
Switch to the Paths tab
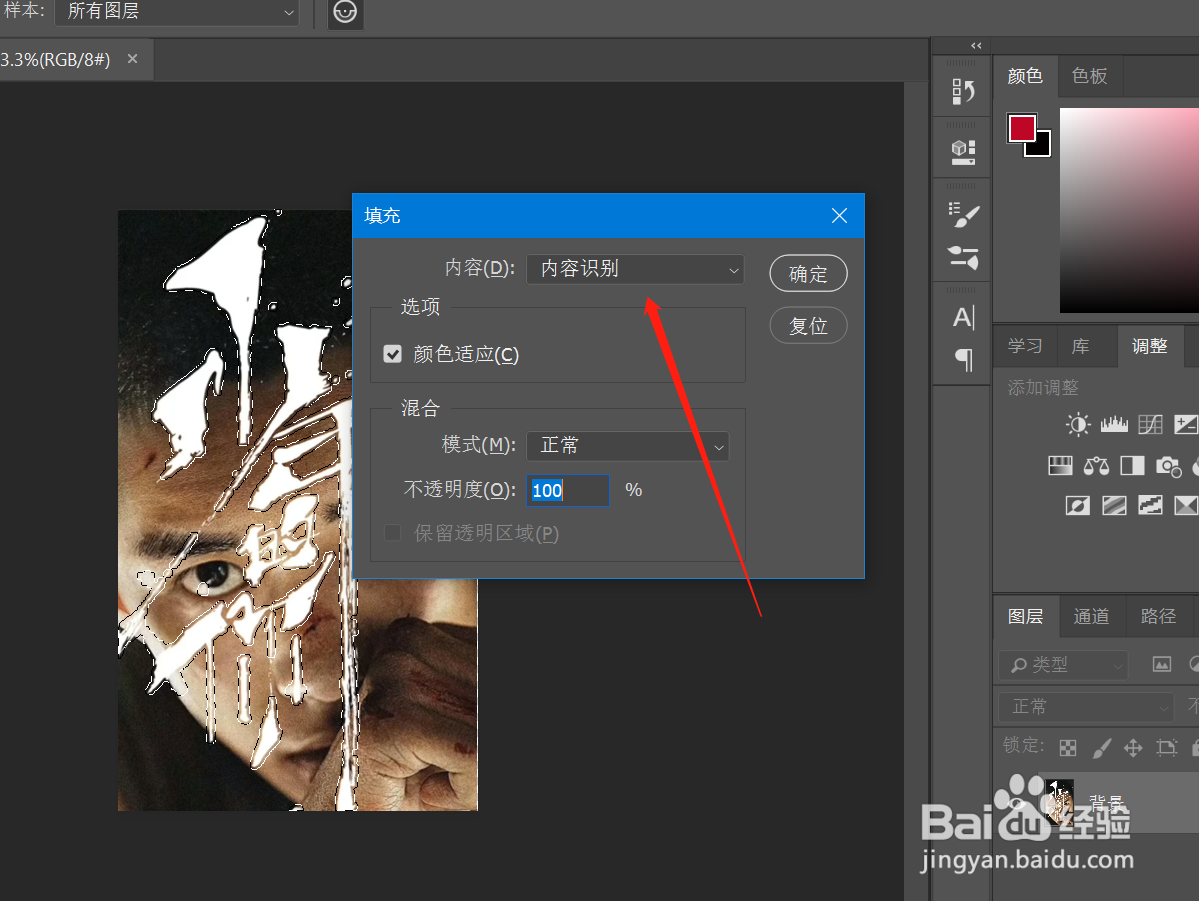coord(1158,616)
